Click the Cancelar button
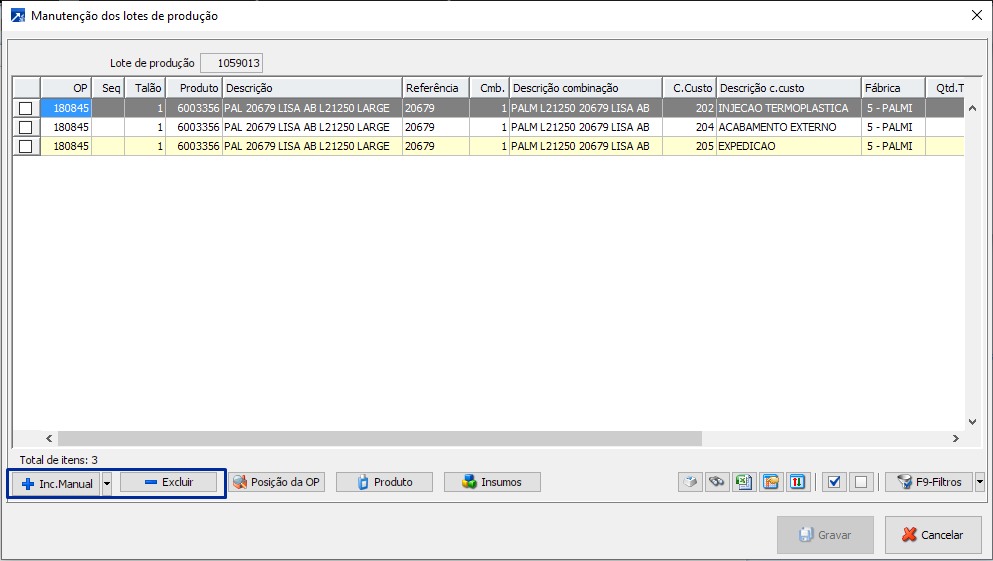 pos(933,535)
